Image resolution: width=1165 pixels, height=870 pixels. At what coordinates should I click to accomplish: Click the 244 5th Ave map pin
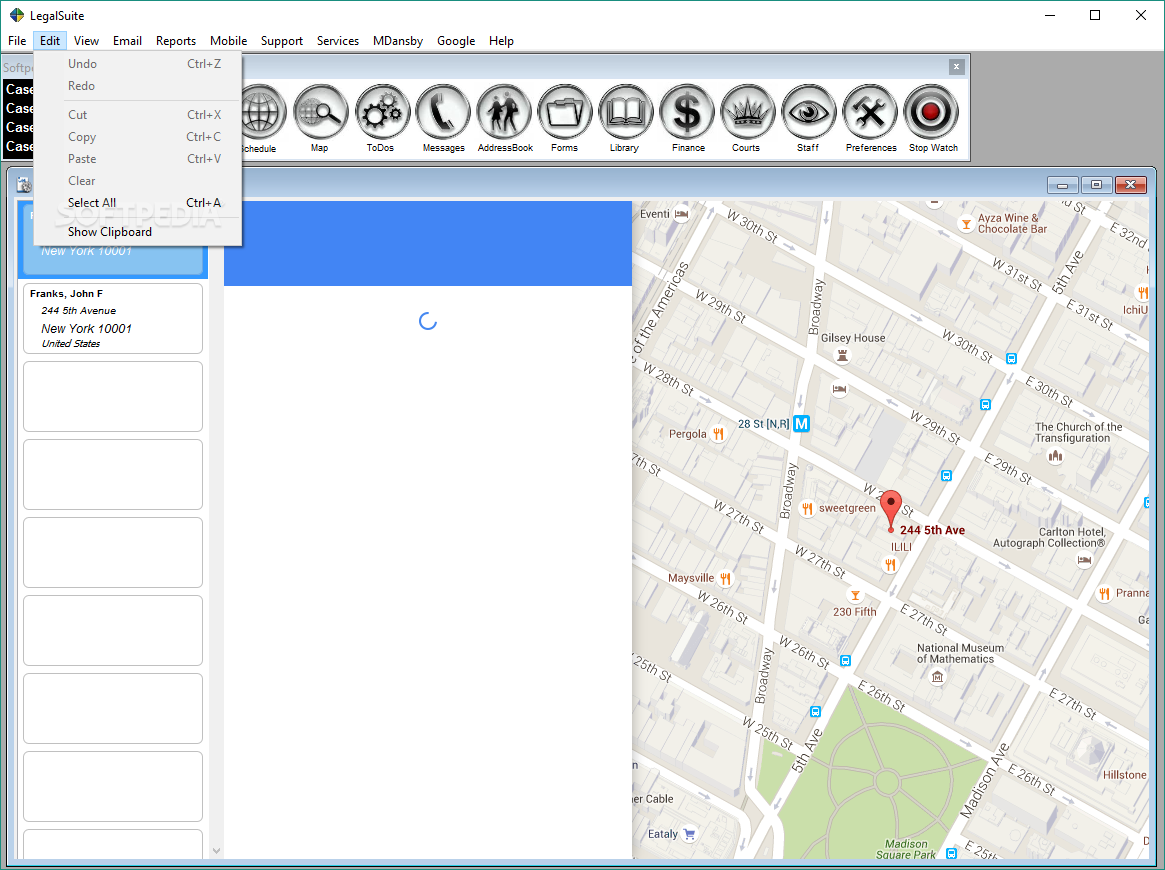891,511
